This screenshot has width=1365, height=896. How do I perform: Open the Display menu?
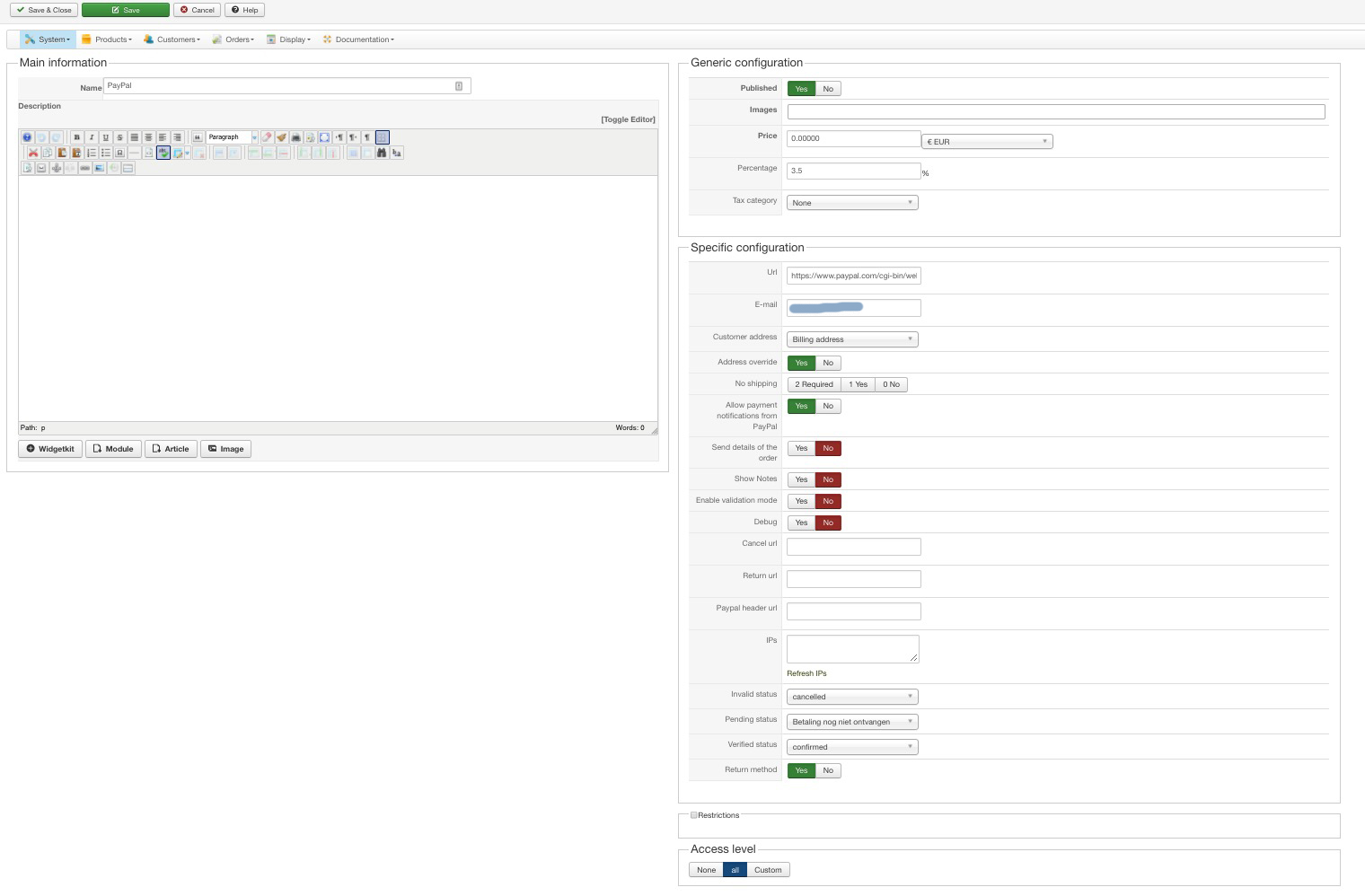click(x=288, y=40)
